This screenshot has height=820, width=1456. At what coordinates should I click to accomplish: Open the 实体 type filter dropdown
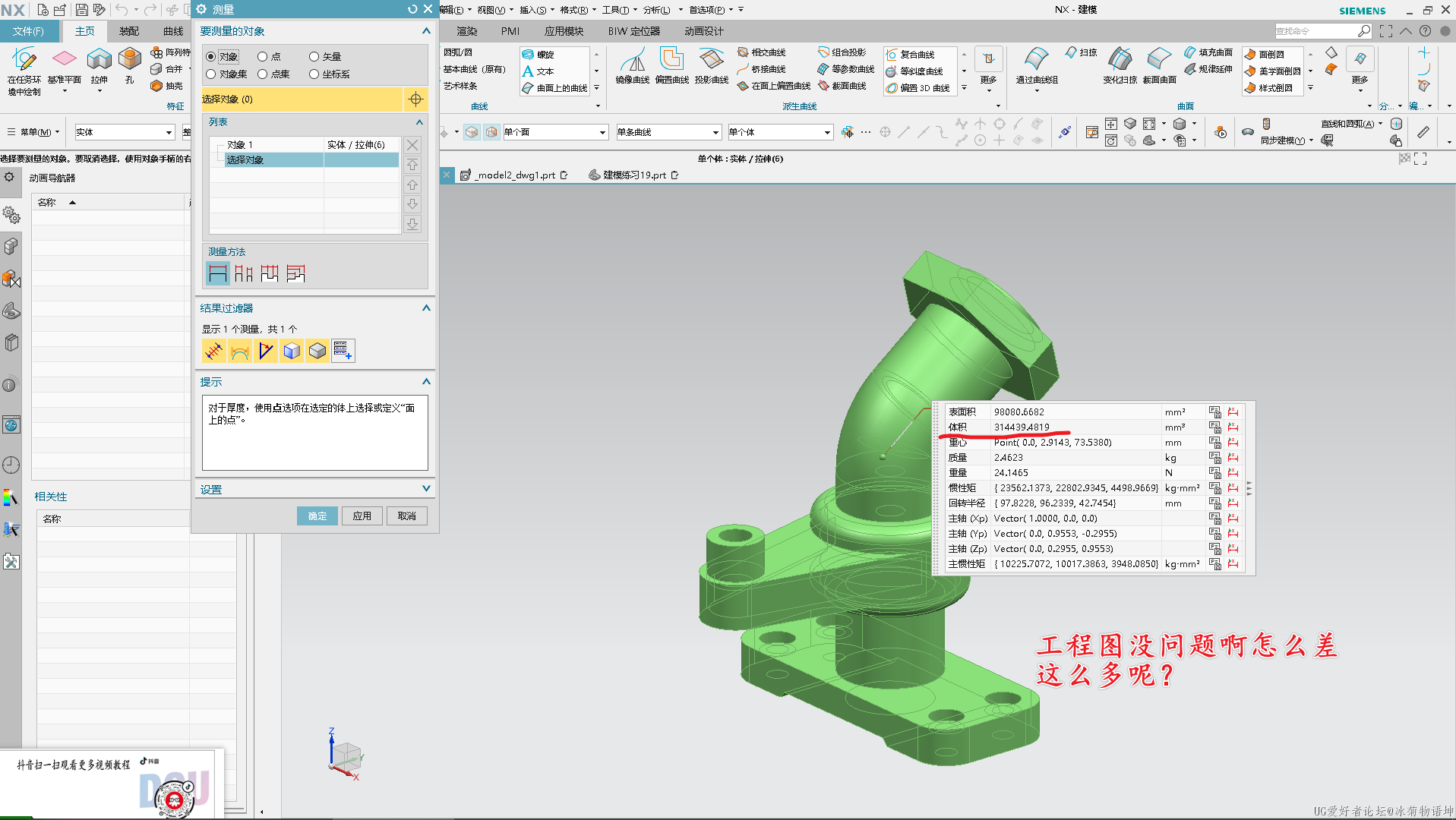[125, 132]
